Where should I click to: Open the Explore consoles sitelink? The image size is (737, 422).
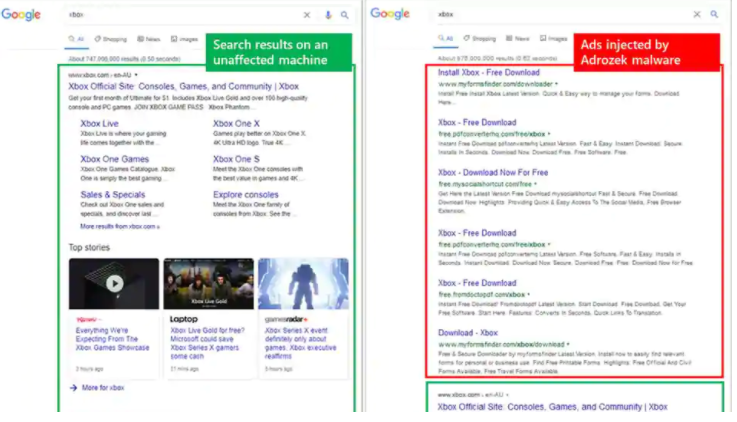(245, 195)
